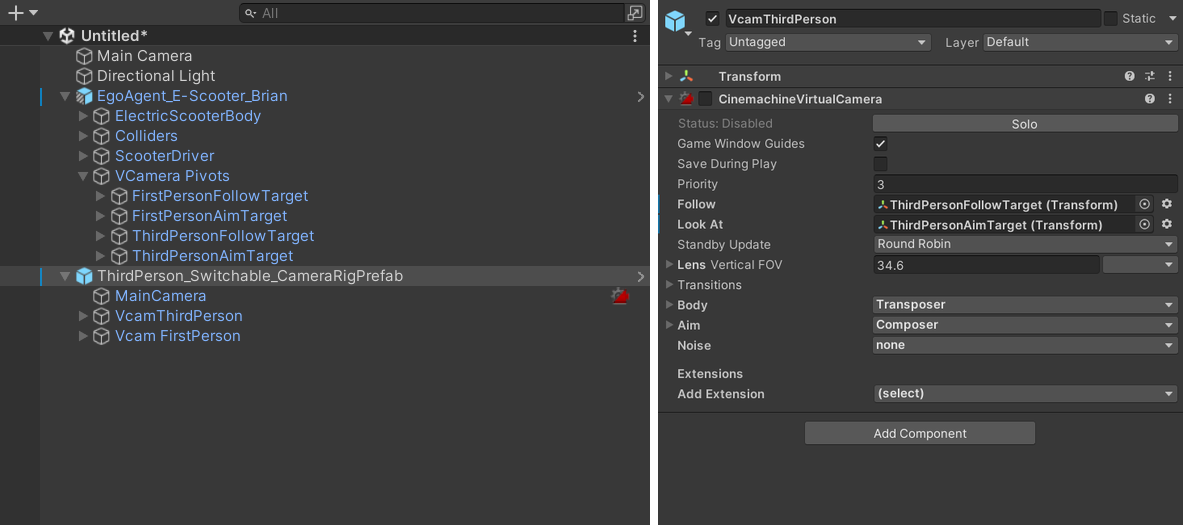Open the dropdown arrow beside the plus button

point(33,13)
